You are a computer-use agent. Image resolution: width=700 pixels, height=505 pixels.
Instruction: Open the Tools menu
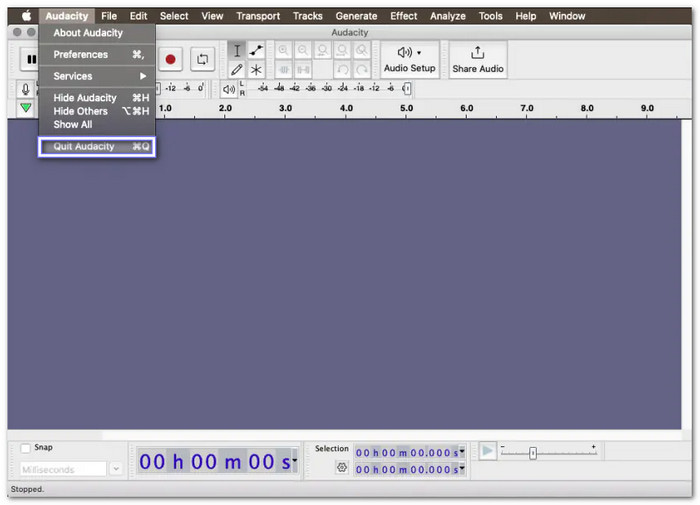[491, 16]
